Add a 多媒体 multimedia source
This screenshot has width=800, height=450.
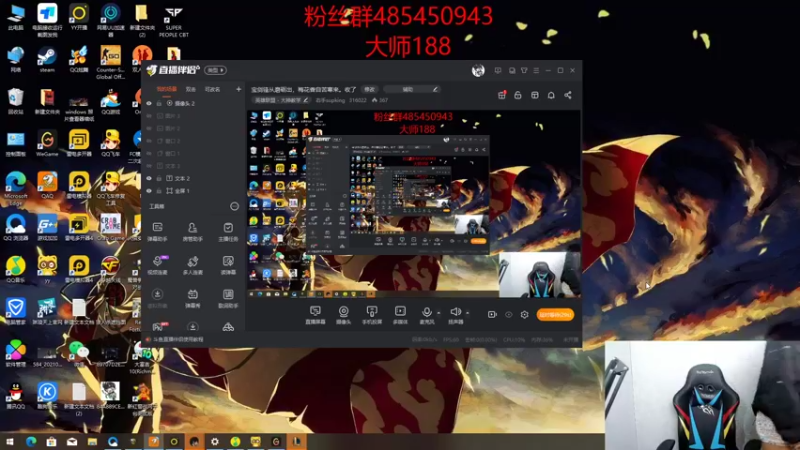point(400,315)
